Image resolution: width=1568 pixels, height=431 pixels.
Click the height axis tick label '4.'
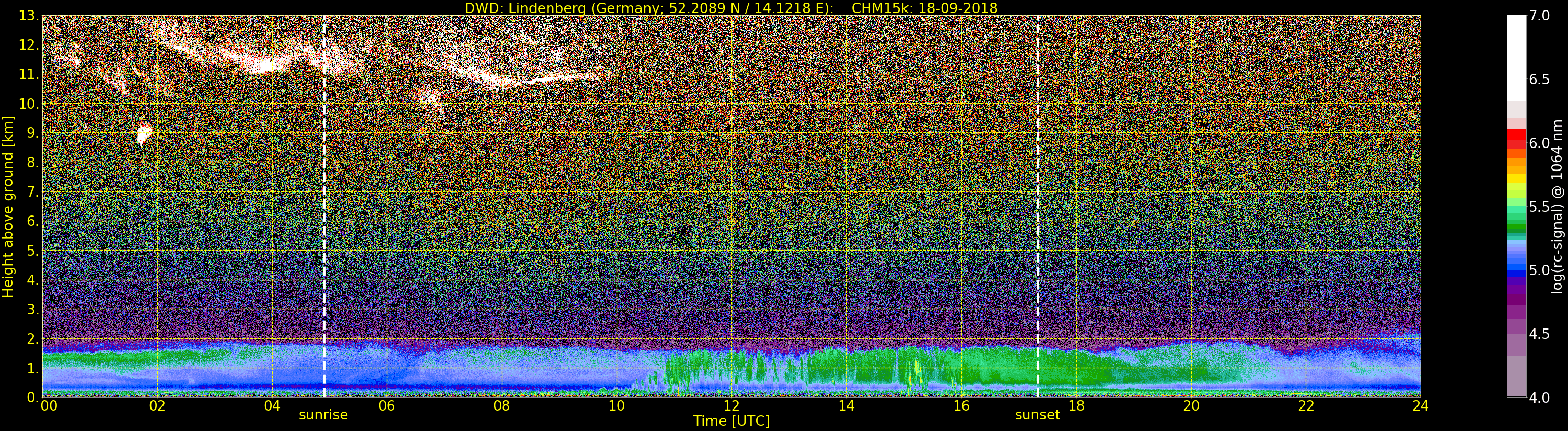pos(32,280)
